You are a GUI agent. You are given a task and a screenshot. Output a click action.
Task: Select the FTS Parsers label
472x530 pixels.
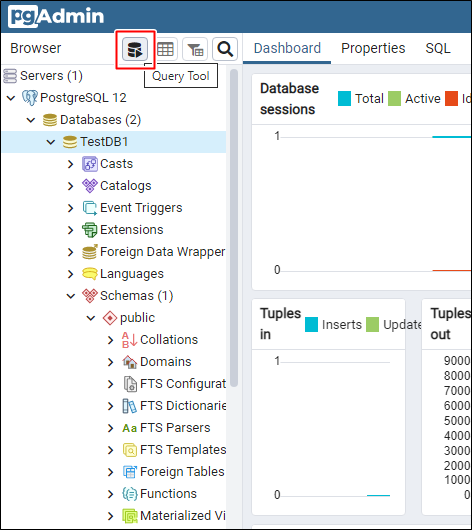(x=175, y=428)
